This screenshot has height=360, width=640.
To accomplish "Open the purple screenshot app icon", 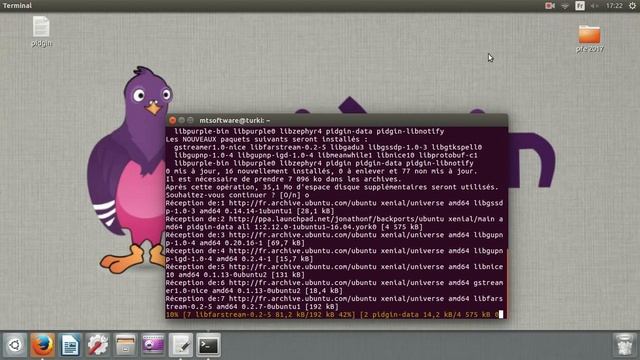I will pyautogui.click(x=153, y=345).
